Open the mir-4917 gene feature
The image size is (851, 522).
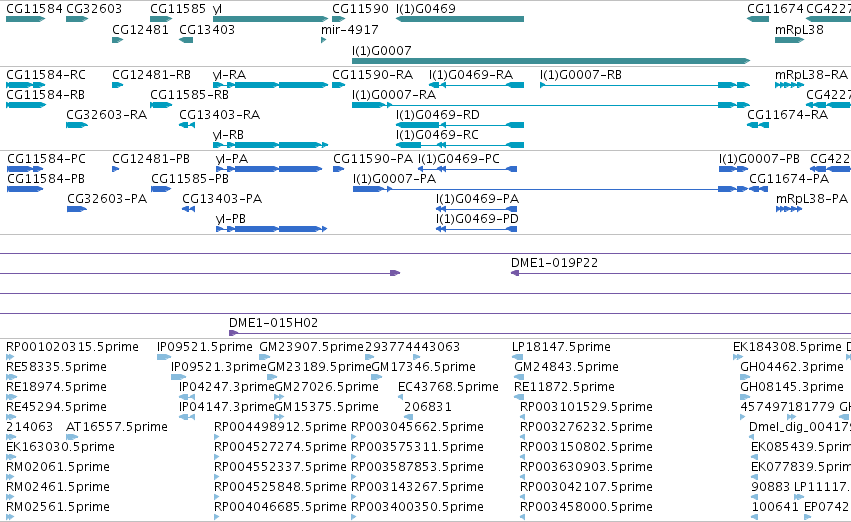[x=323, y=40]
